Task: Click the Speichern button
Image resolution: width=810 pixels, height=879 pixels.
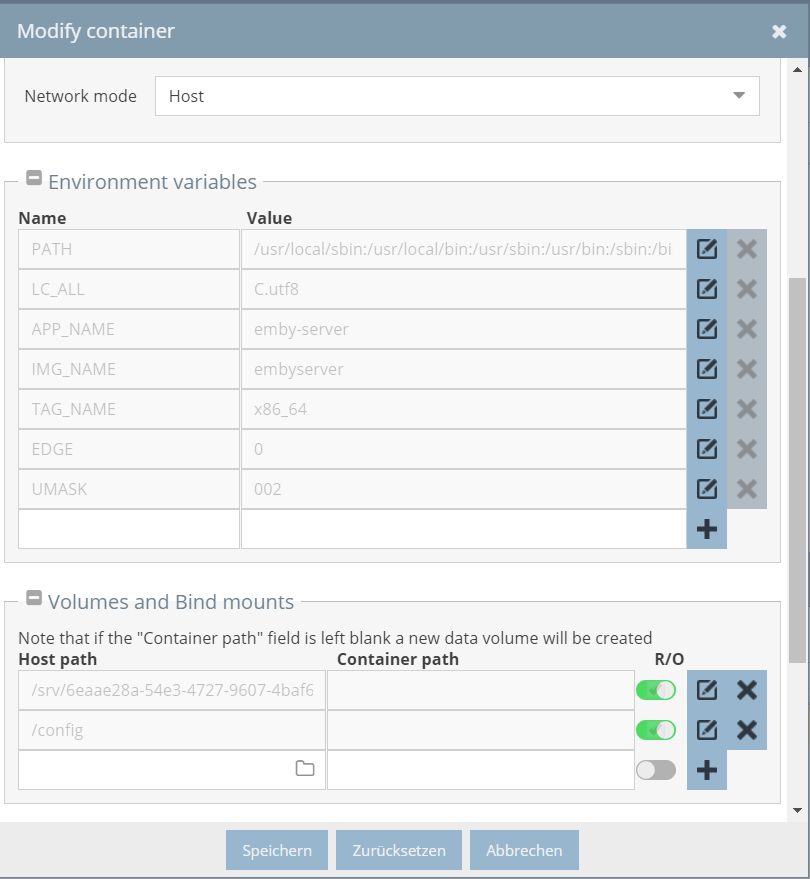Action: 277,850
